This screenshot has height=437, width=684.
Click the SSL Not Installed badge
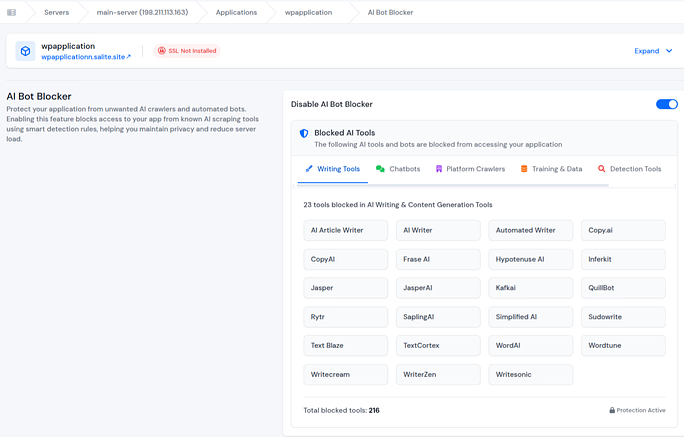[x=186, y=51]
